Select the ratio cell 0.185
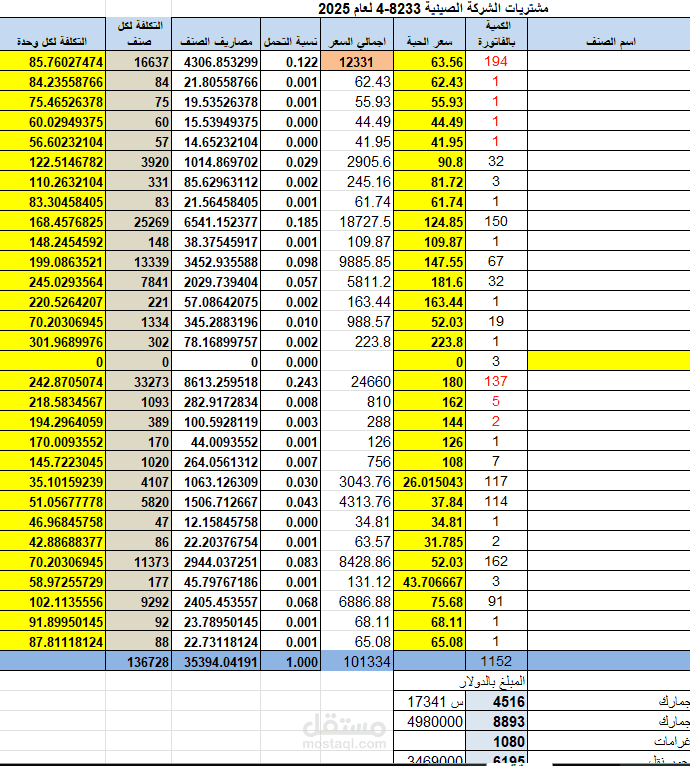690x766 pixels. (291, 222)
